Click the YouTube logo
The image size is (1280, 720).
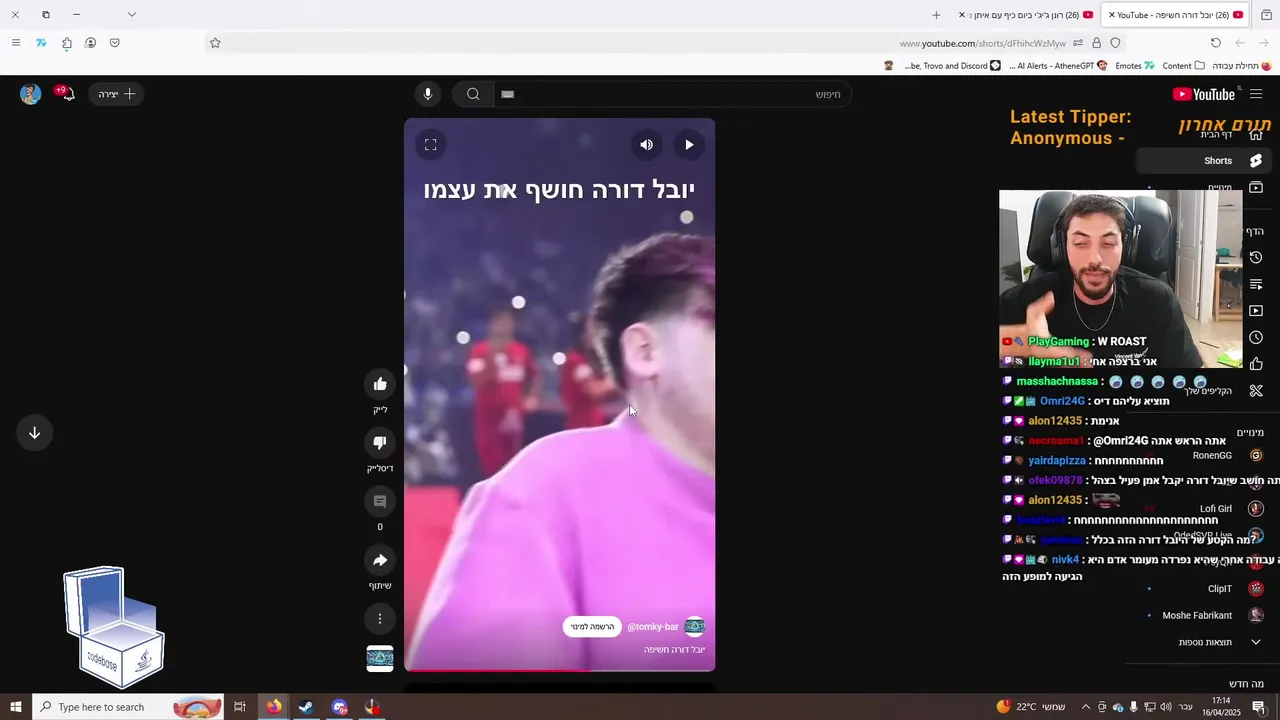1204,94
